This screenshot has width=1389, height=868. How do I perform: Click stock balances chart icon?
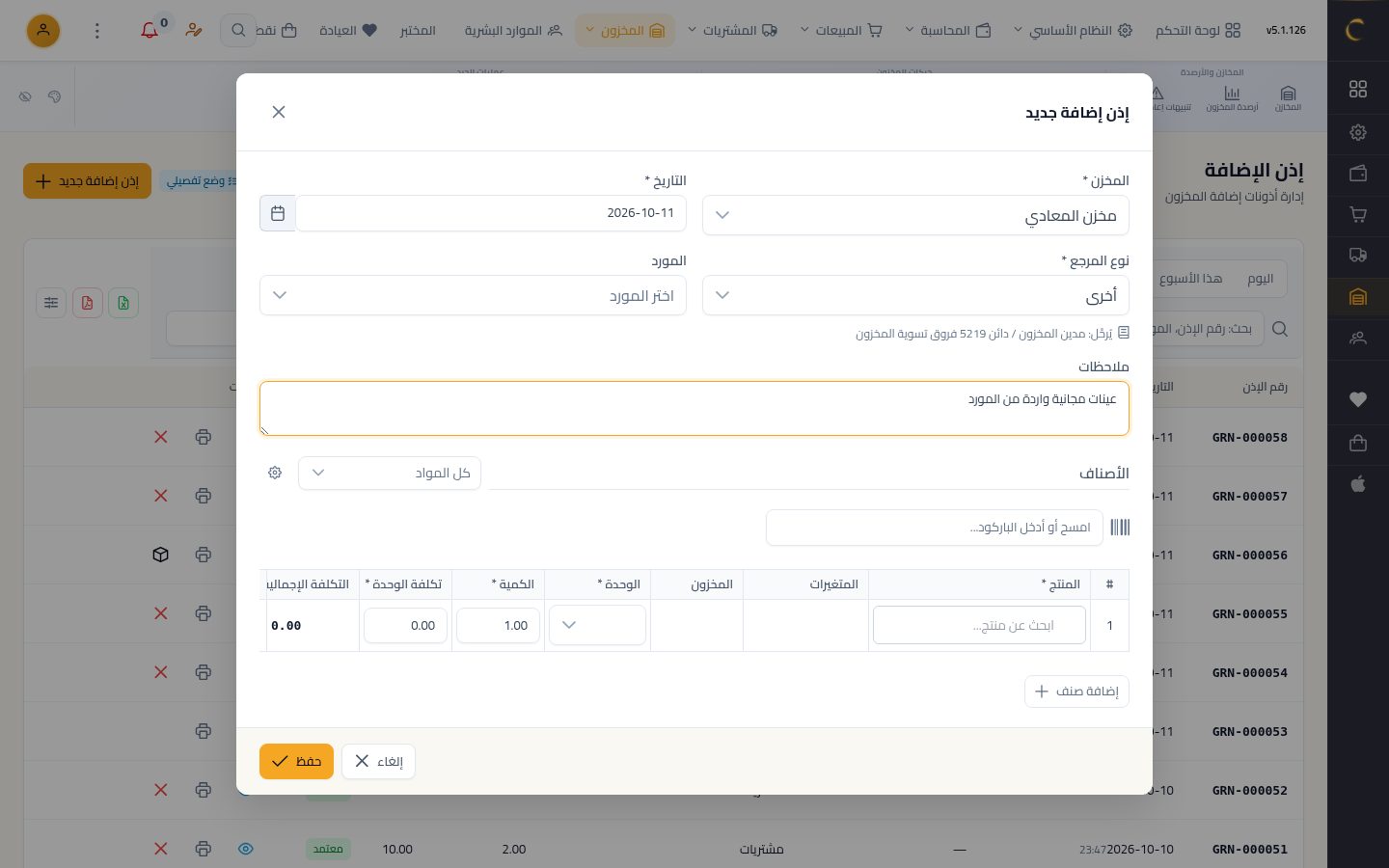[1232, 96]
